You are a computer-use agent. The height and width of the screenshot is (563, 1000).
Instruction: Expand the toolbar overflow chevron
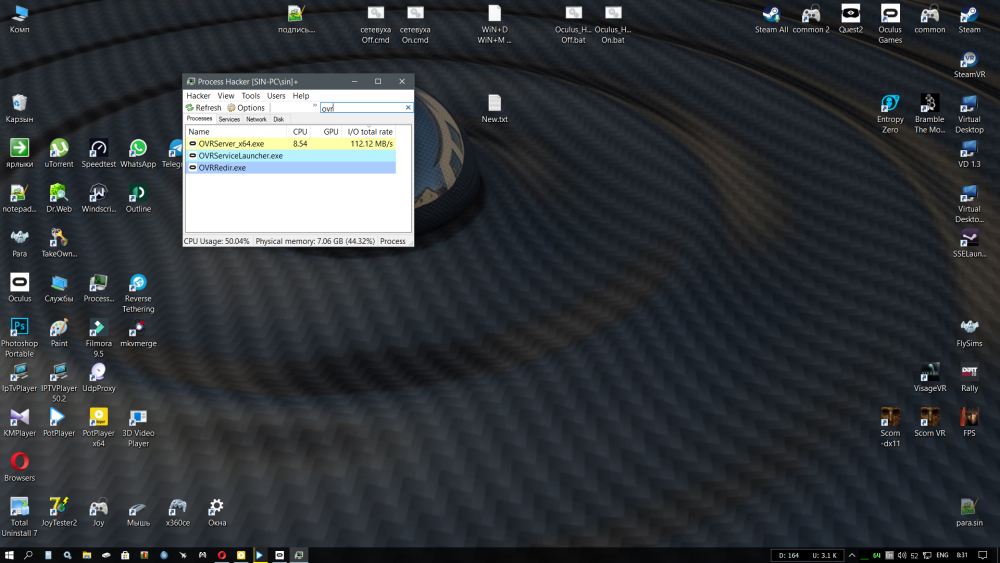314,106
